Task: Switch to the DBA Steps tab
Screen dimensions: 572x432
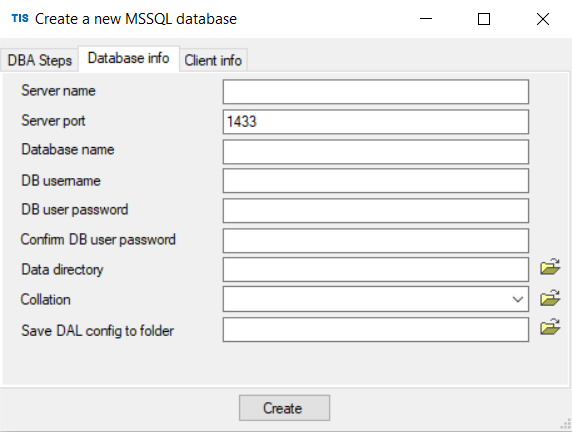Action: 39,60
